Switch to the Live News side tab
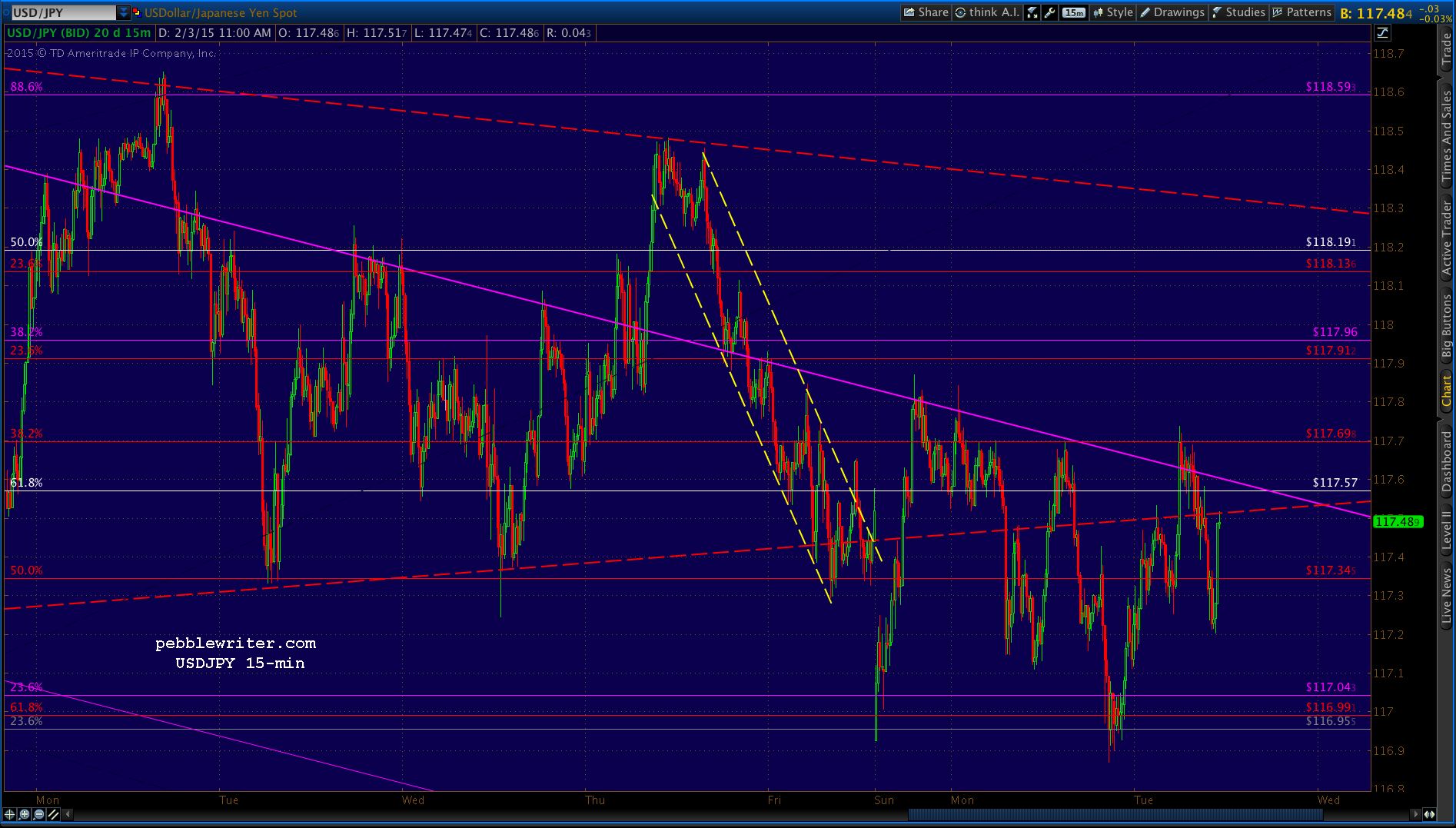Image resolution: width=1456 pixels, height=828 pixels. 1447,596
